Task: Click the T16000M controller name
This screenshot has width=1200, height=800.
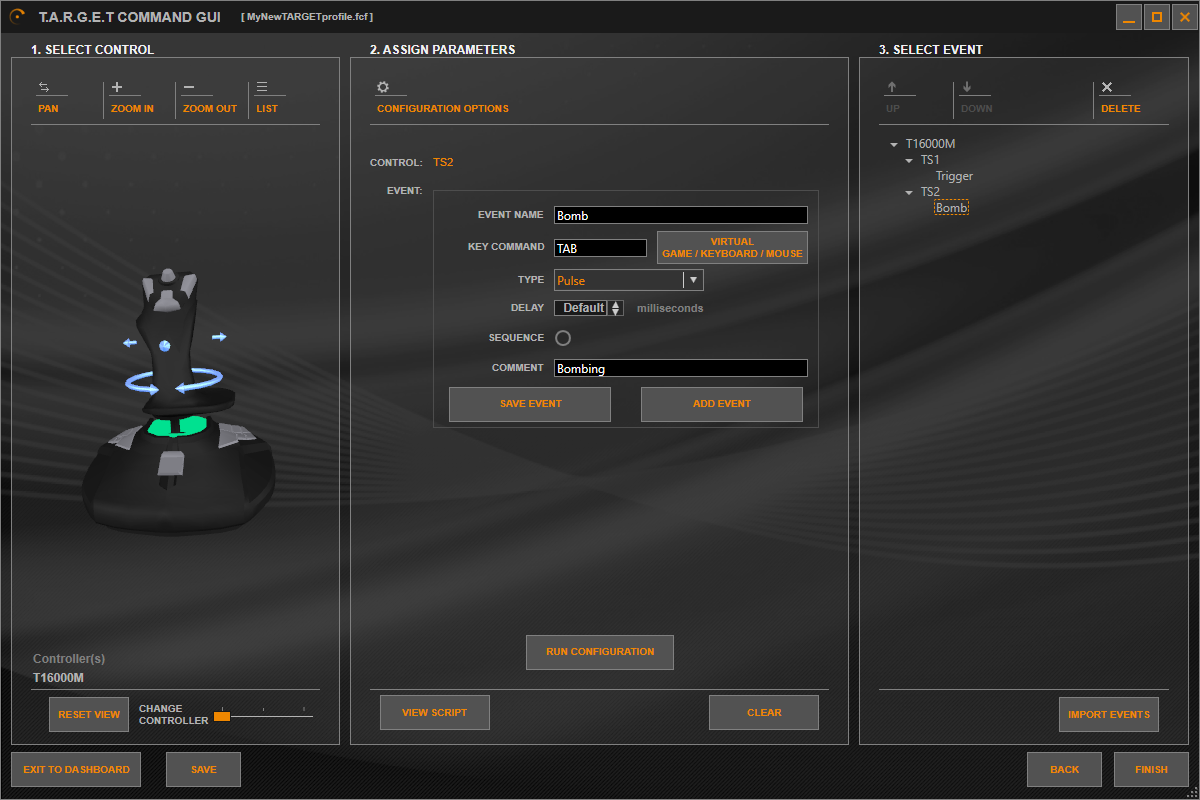Action: coord(58,678)
